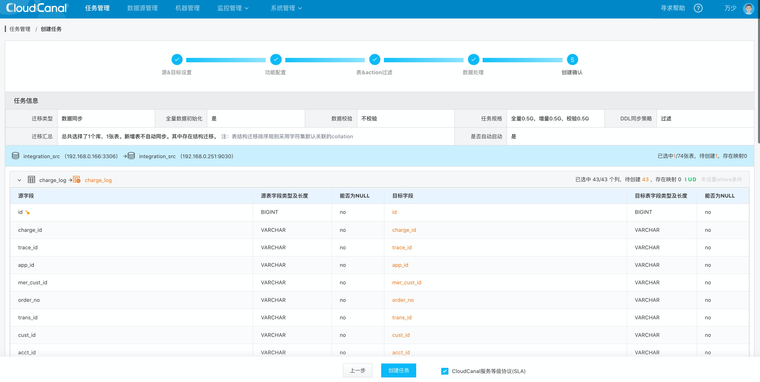Click step 4 数据处理 check circle
Viewport: 760px width, 382px height.
pyautogui.click(x=474, y=60)
